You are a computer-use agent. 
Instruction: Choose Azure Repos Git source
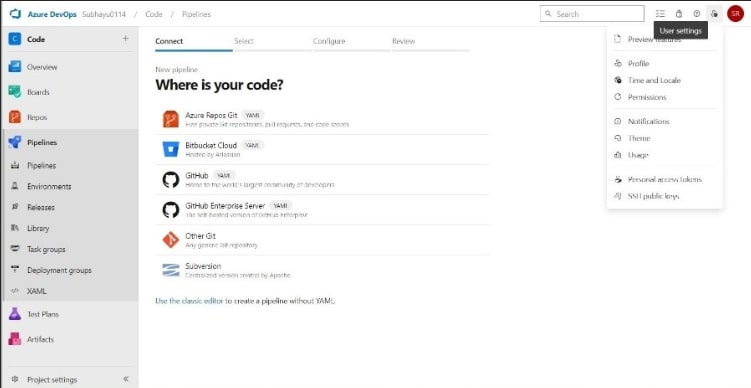[x=322, y=119]
